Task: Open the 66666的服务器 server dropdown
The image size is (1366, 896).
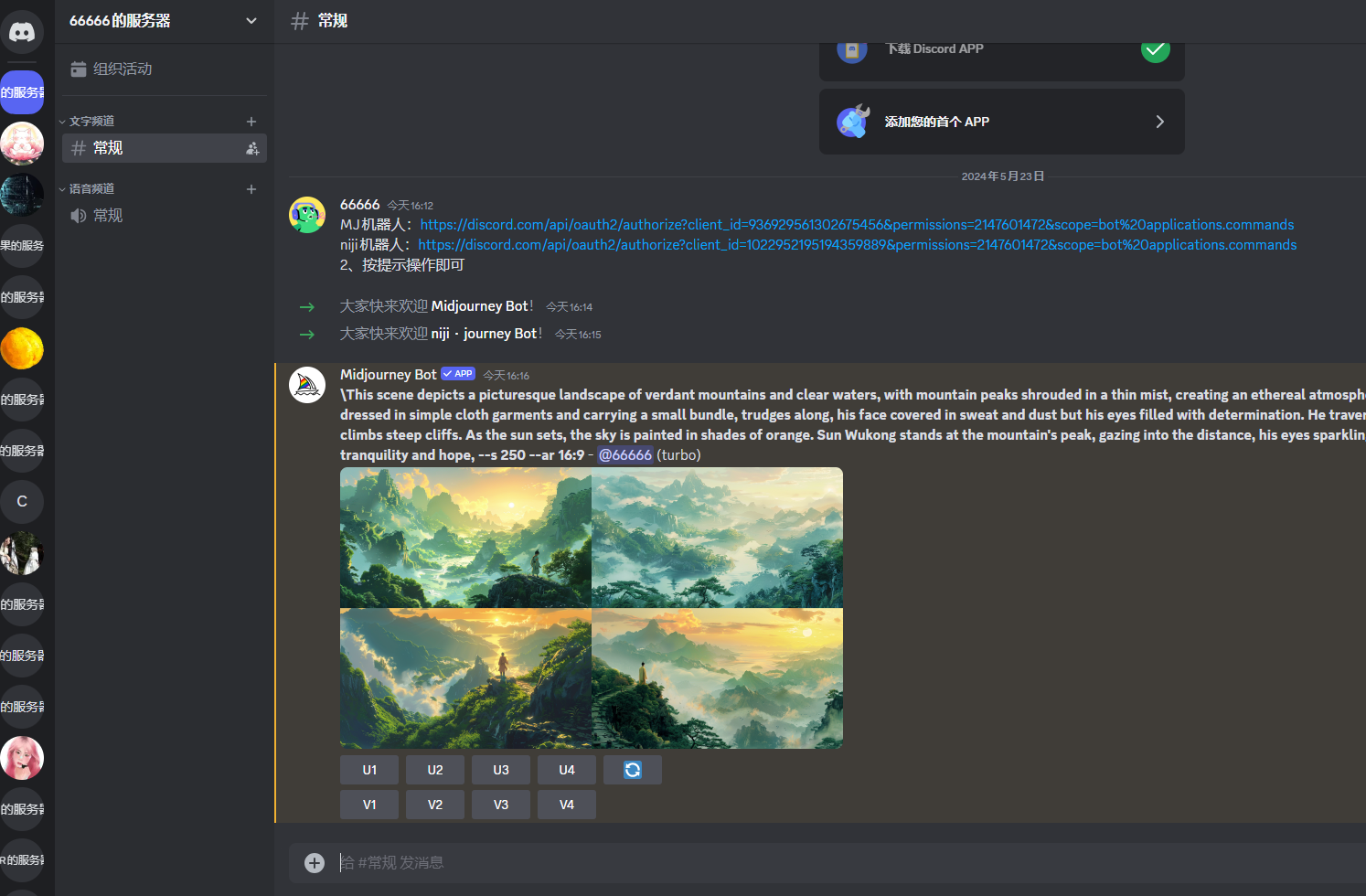Action: coord(165,21)
